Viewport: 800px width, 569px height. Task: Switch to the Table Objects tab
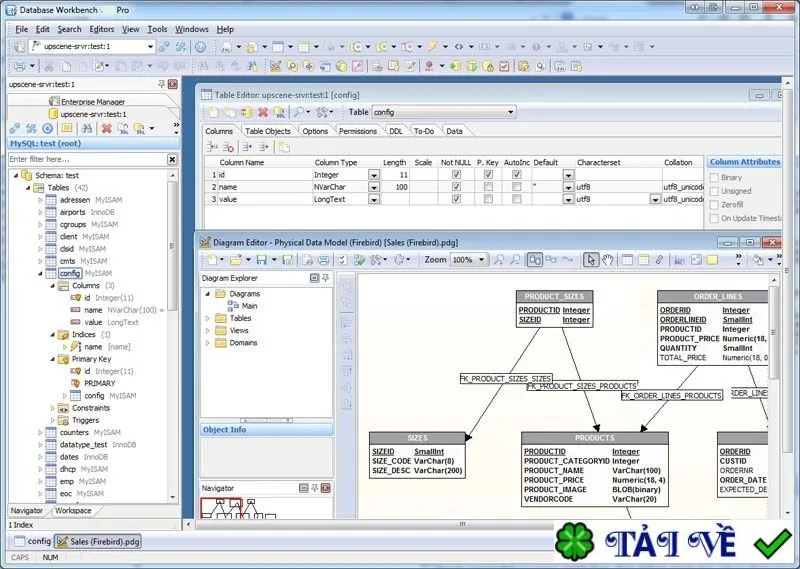(x=267, y=131)
